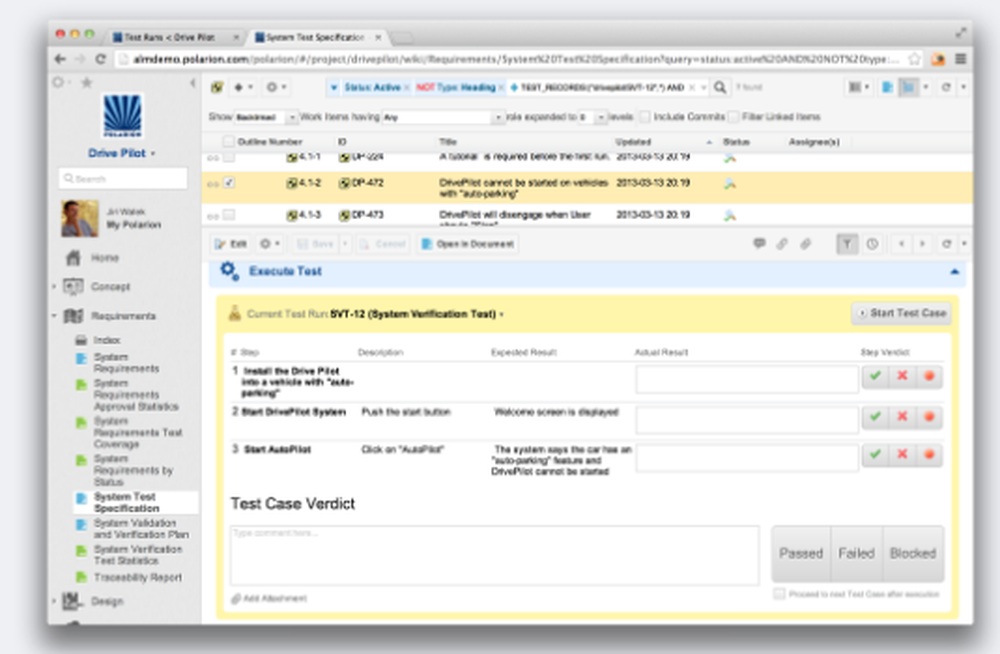Image resolution: width=1000 pixels, height=654 pixels.
Task: Click the Failed verdict button
Action: coord(857,554)
